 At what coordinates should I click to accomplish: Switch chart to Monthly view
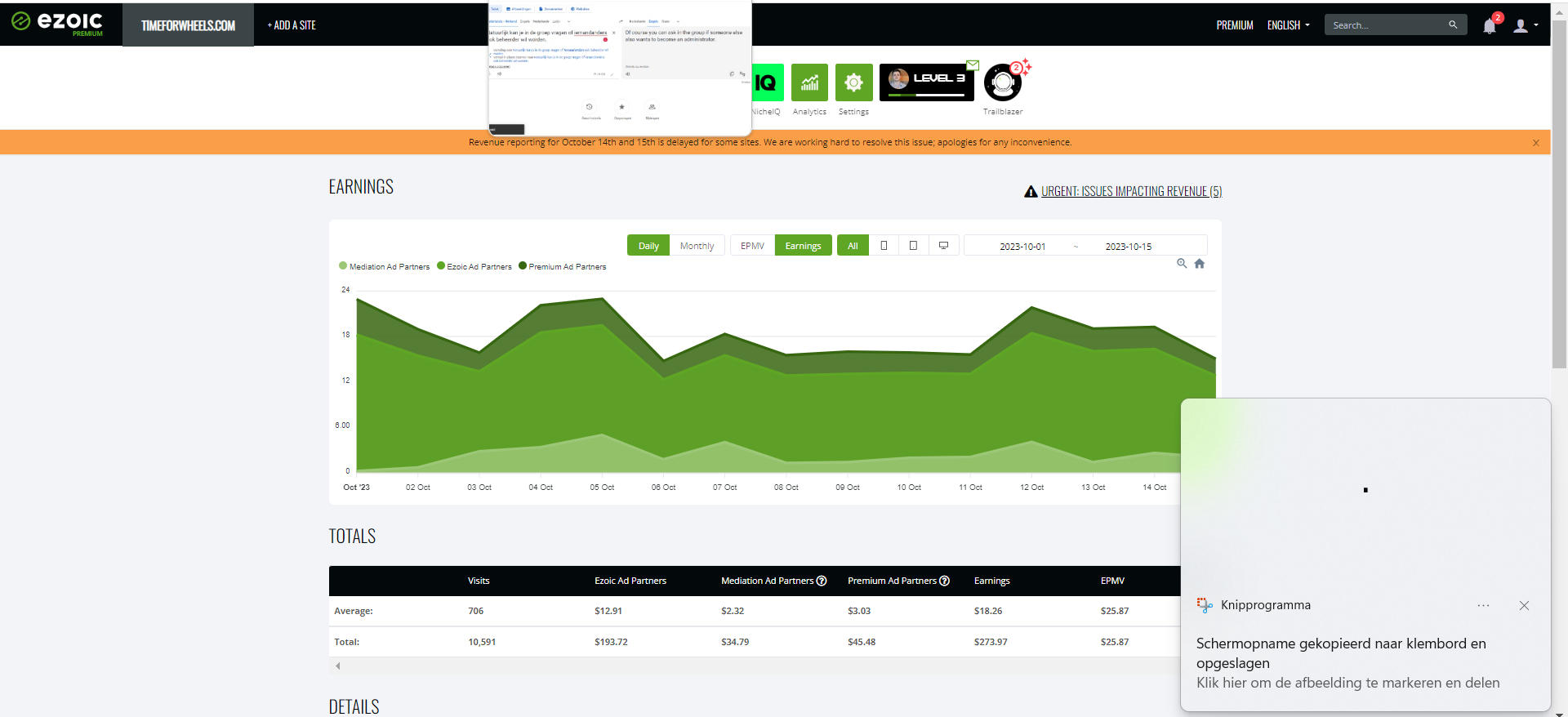(697, 245)
